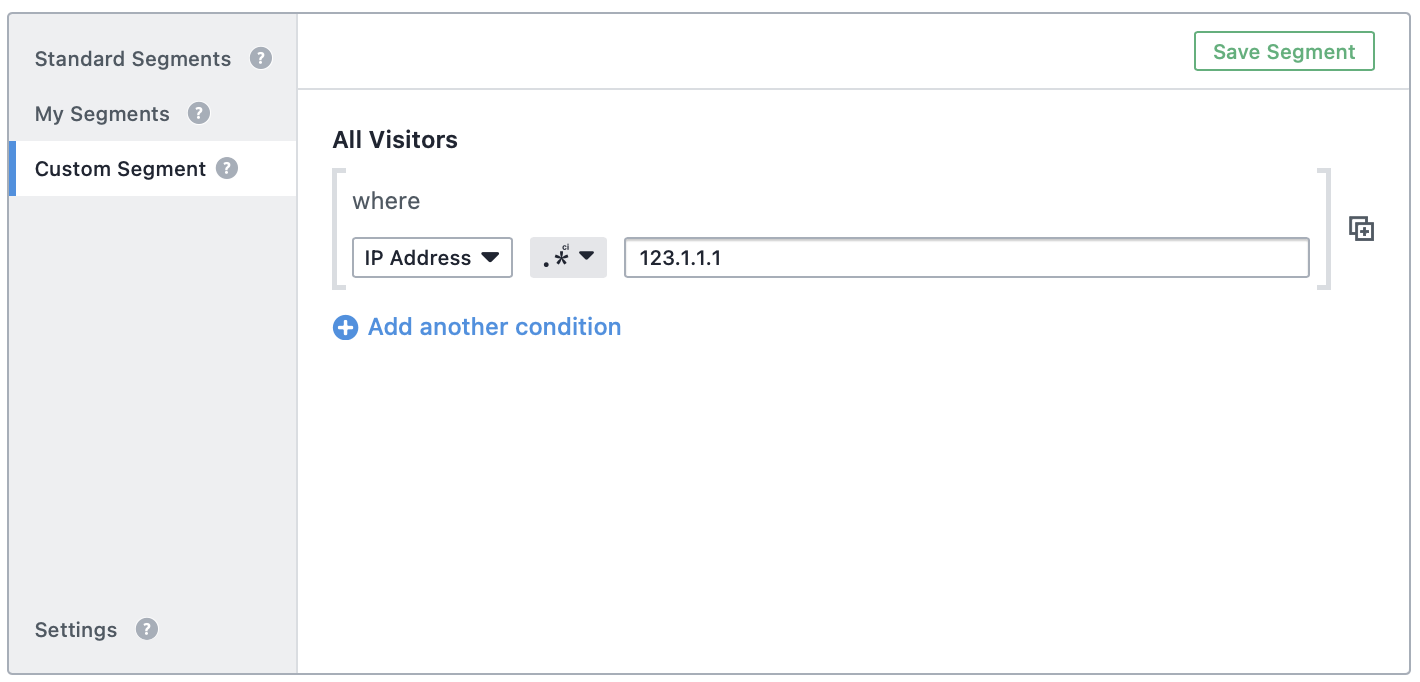Open help icon beside Settings
This screenshot has width=1420, height=682.
pos(147,629)
